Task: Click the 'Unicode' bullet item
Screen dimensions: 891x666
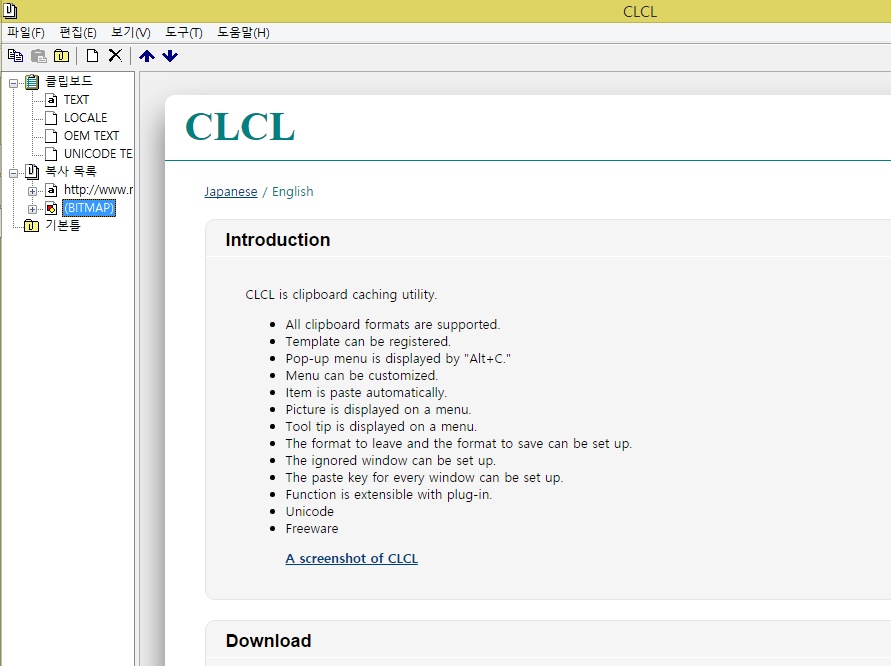Action: pos(310,511)
